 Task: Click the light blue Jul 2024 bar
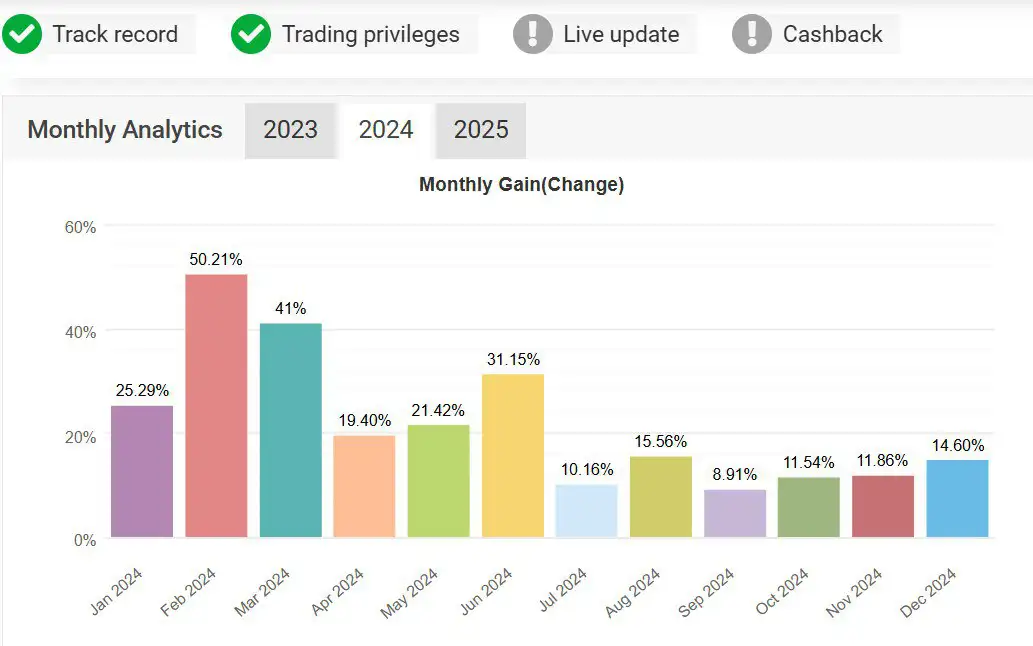587,510
